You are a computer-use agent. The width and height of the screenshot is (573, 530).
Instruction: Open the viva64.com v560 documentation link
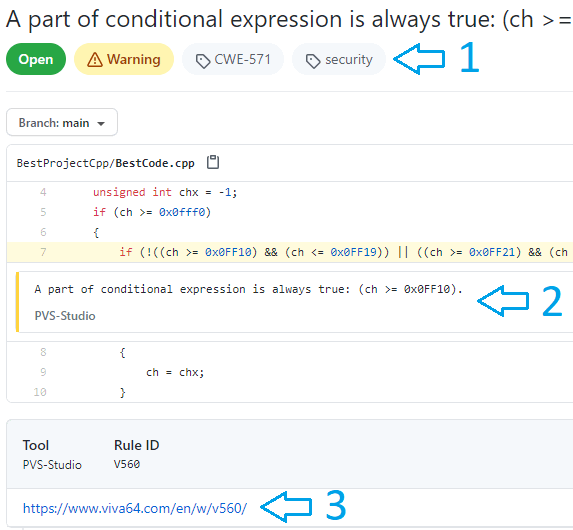[x=135, y=508]
